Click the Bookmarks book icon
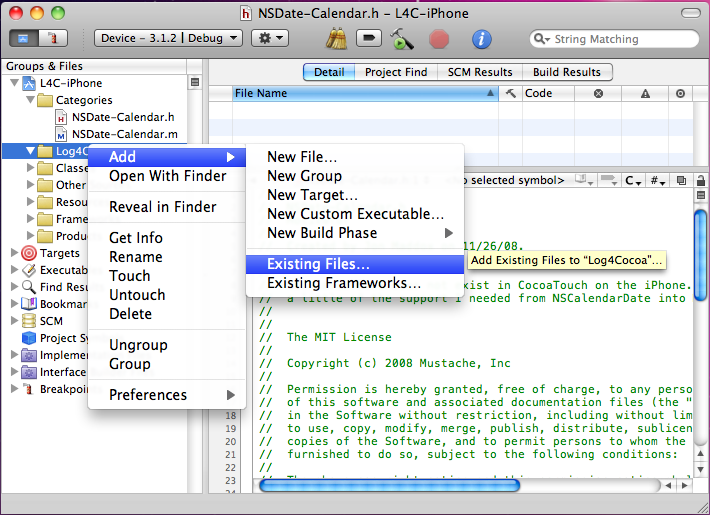This screenshot has height=515, width=710. 29,303
